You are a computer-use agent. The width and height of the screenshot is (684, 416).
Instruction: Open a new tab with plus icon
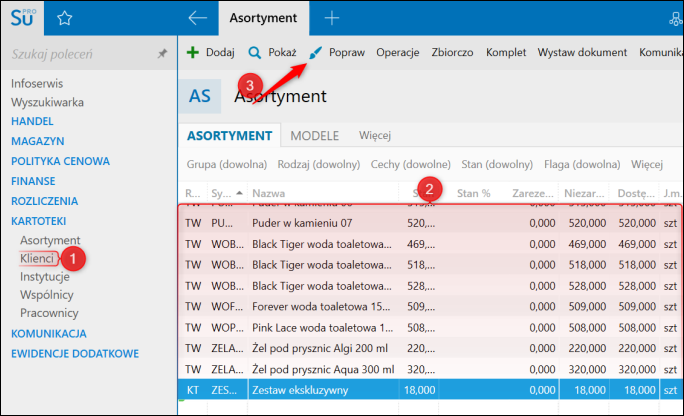click(x=332, y=18)
